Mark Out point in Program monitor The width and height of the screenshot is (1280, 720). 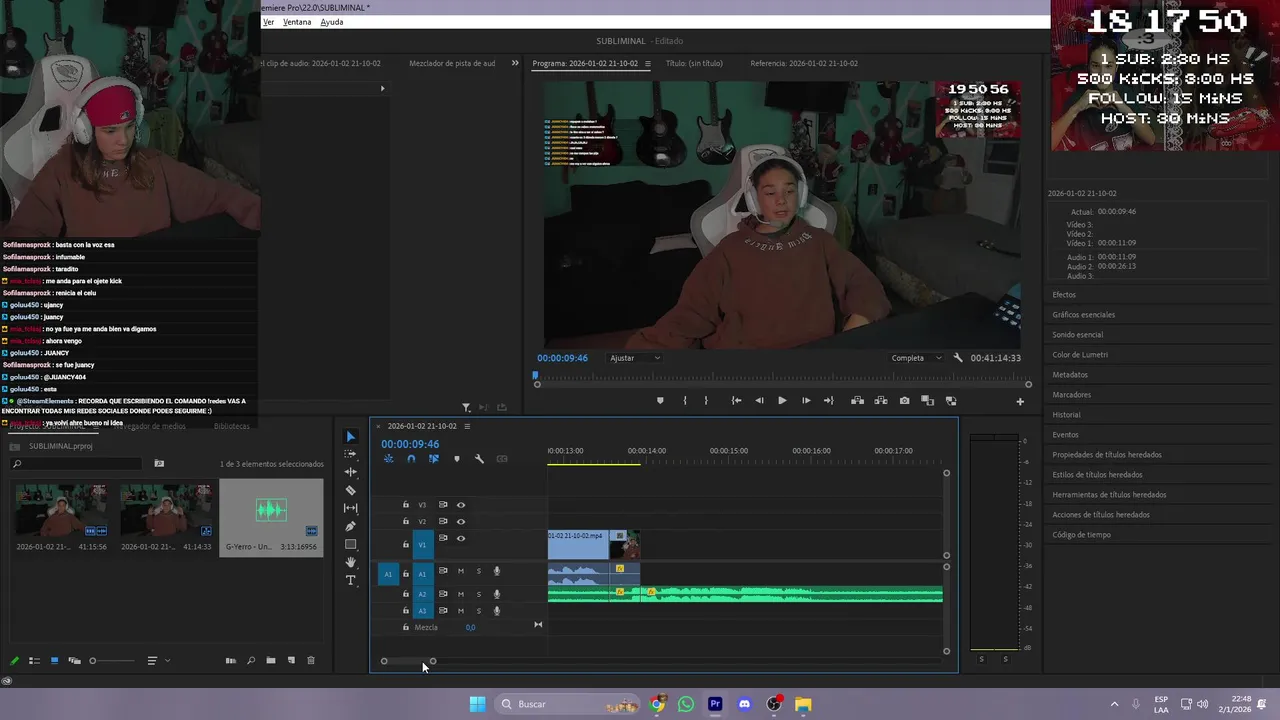click(706, 401)
